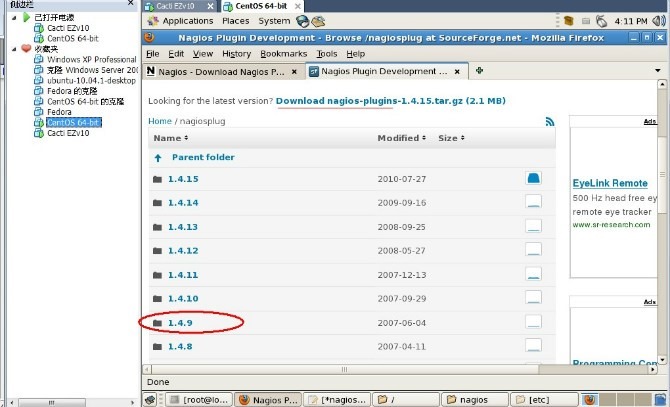
Task: Close the Nagios Plugin Development tab
Action: [457, 72]
